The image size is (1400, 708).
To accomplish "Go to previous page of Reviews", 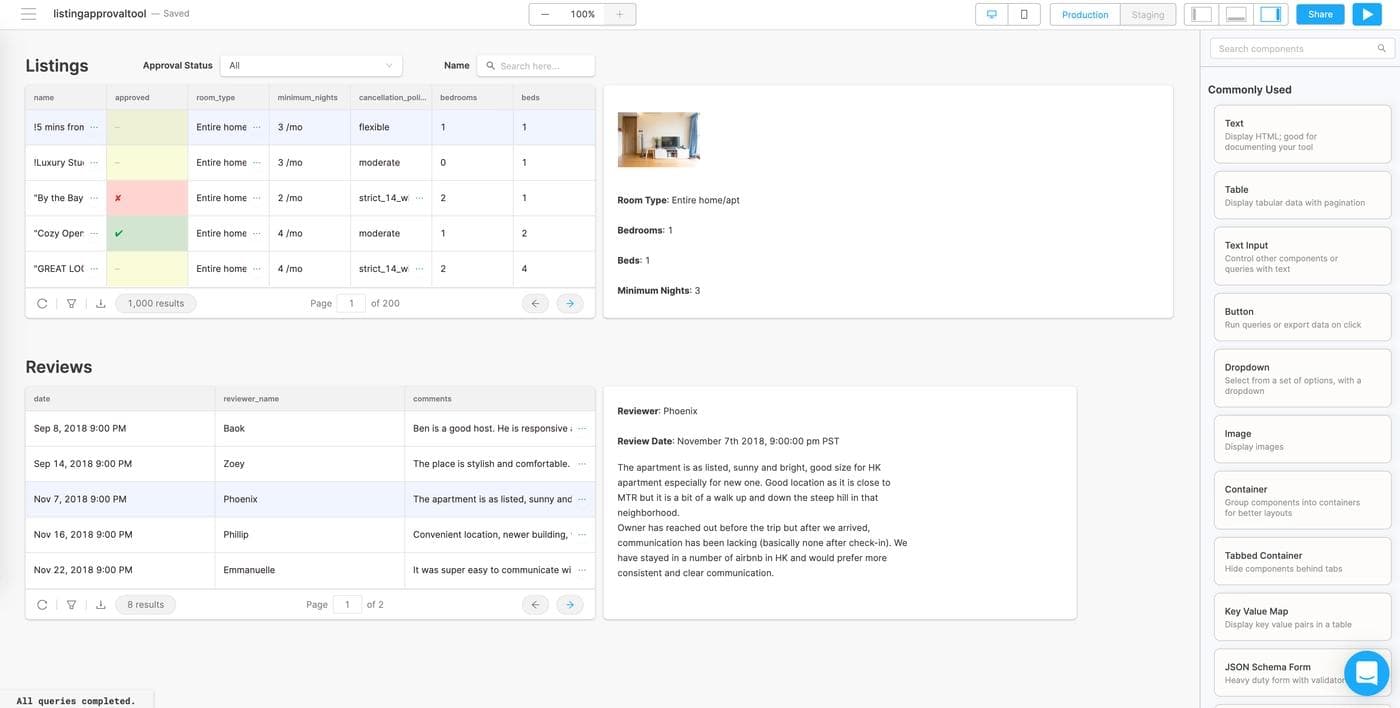I will tap(535, 605).
